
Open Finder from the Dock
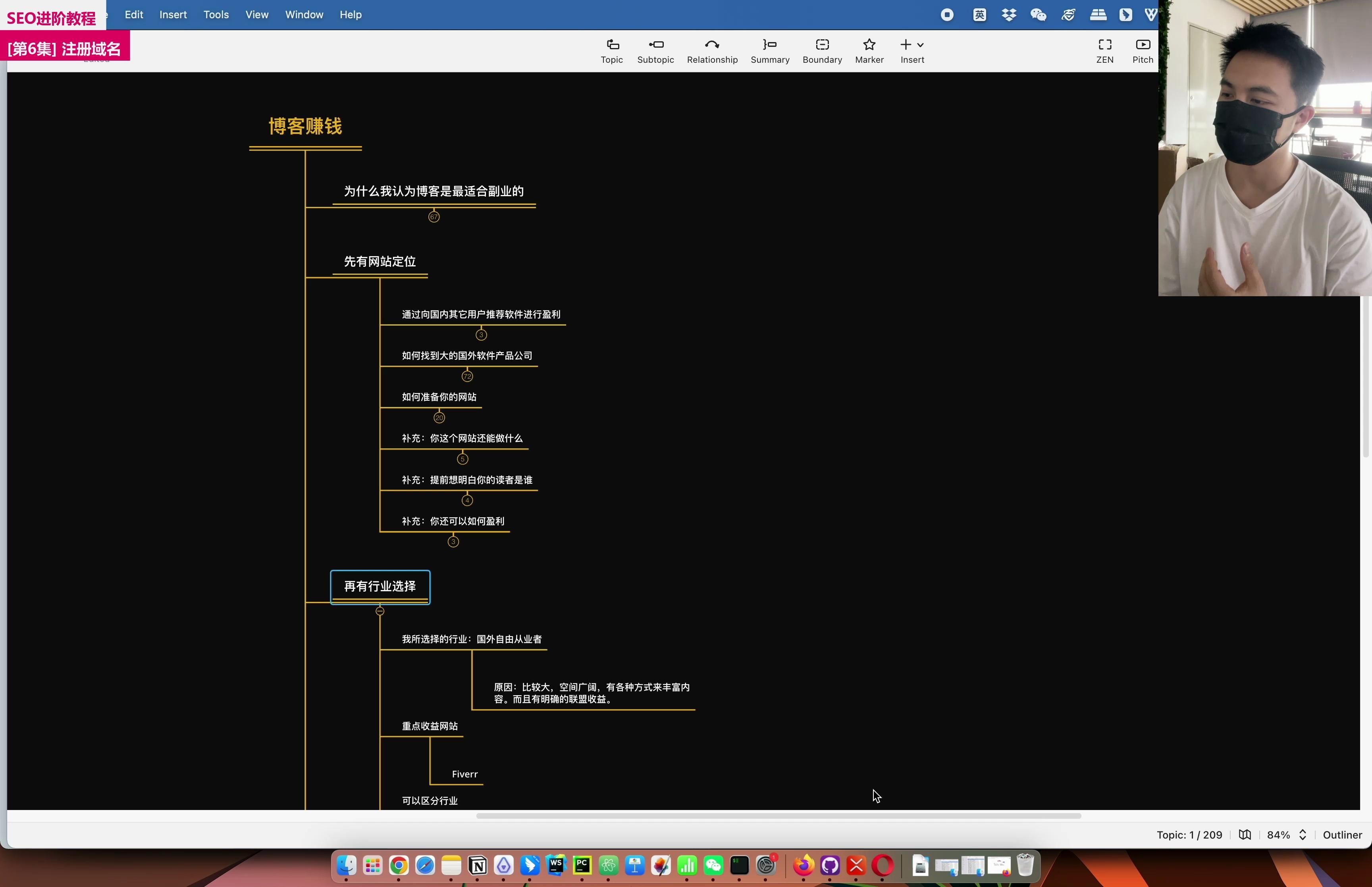(346, 866)
